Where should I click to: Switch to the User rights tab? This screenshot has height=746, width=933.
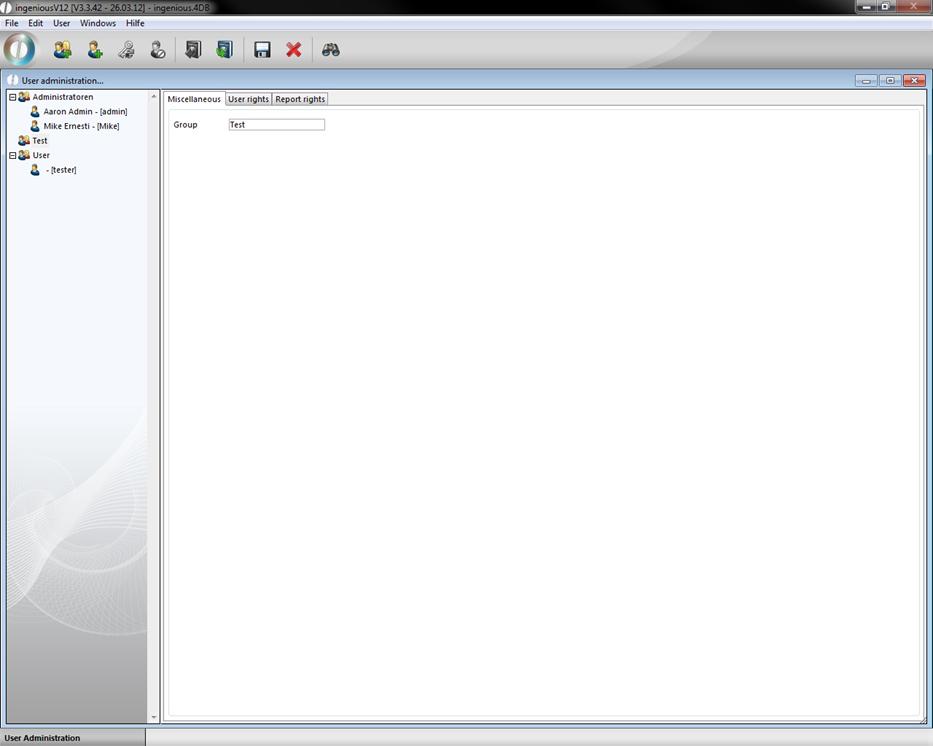pyautogui.click(x=248, y=99)
